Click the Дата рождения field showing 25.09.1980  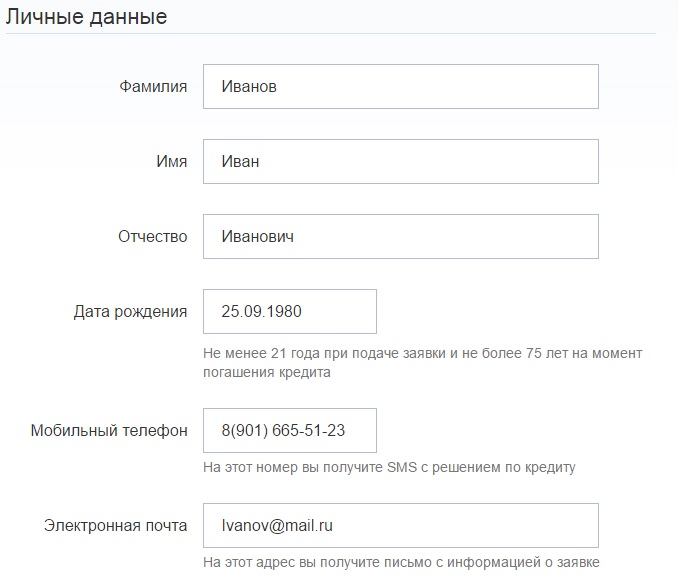point(289,312)
